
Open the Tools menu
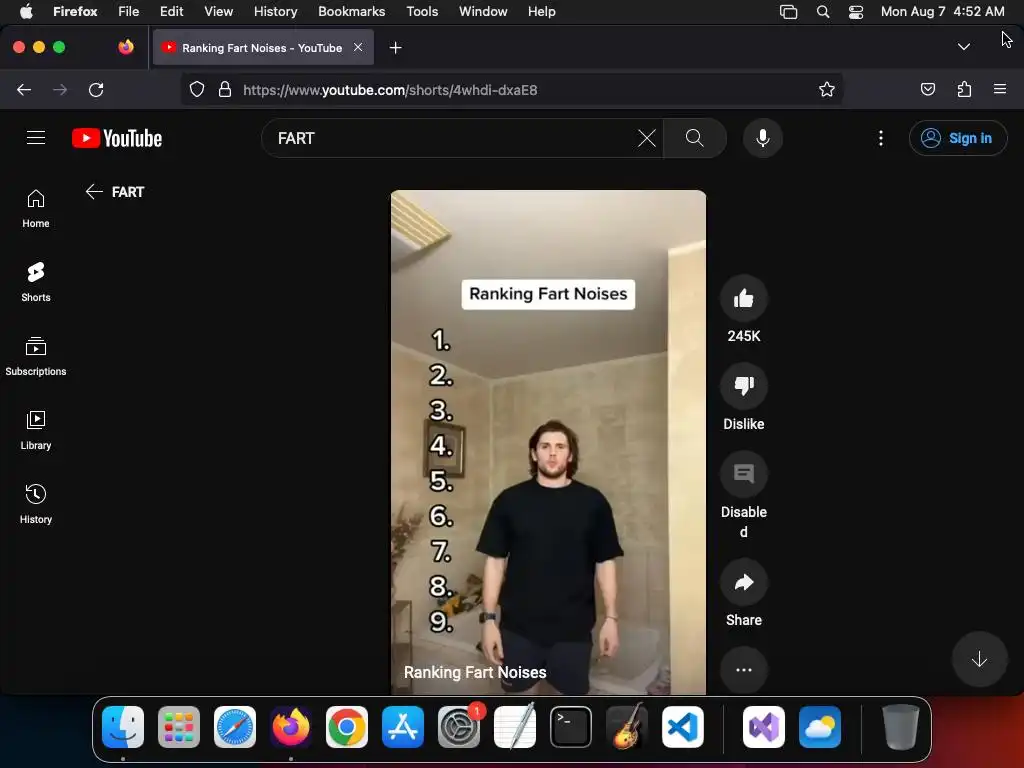[x=422, y=12]
